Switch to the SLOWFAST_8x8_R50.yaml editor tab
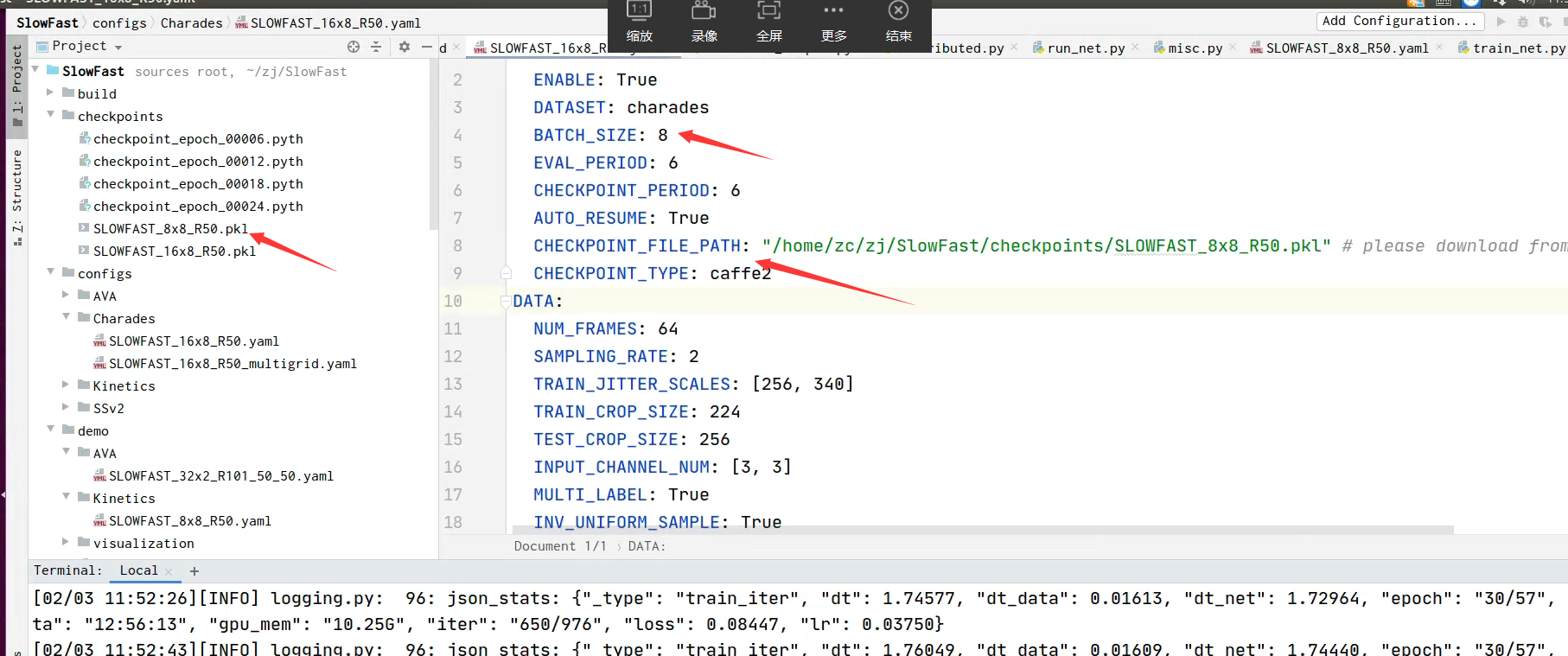 point(1347,48)
